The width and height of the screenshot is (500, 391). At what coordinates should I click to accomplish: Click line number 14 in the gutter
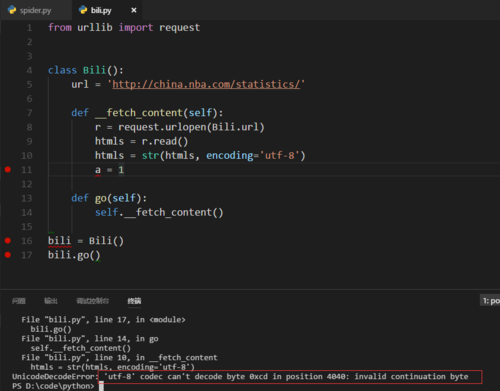(x=27, y=213)
